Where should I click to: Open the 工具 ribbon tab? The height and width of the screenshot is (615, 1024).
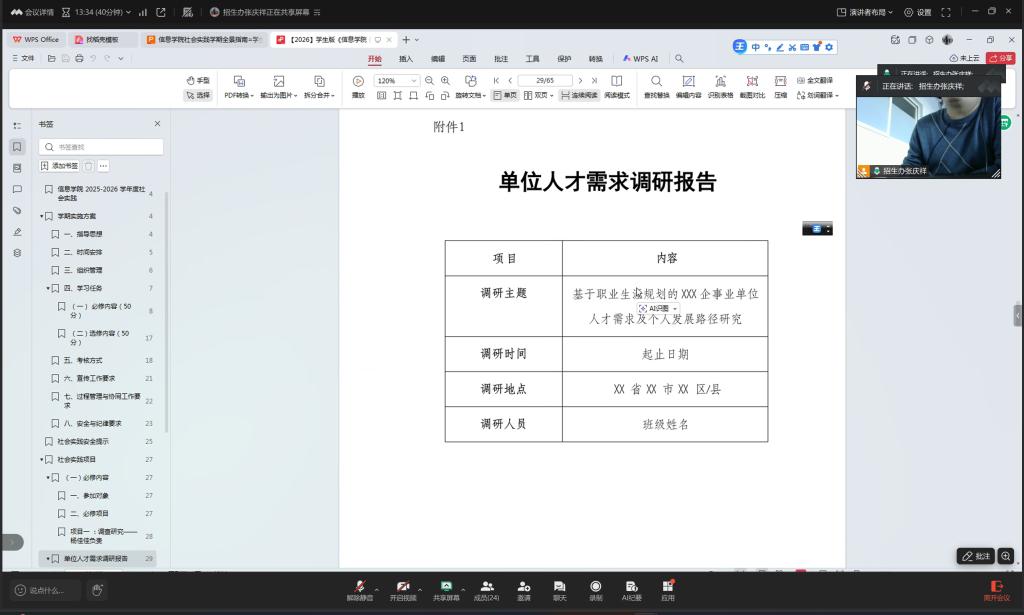(x=532, y=59)
